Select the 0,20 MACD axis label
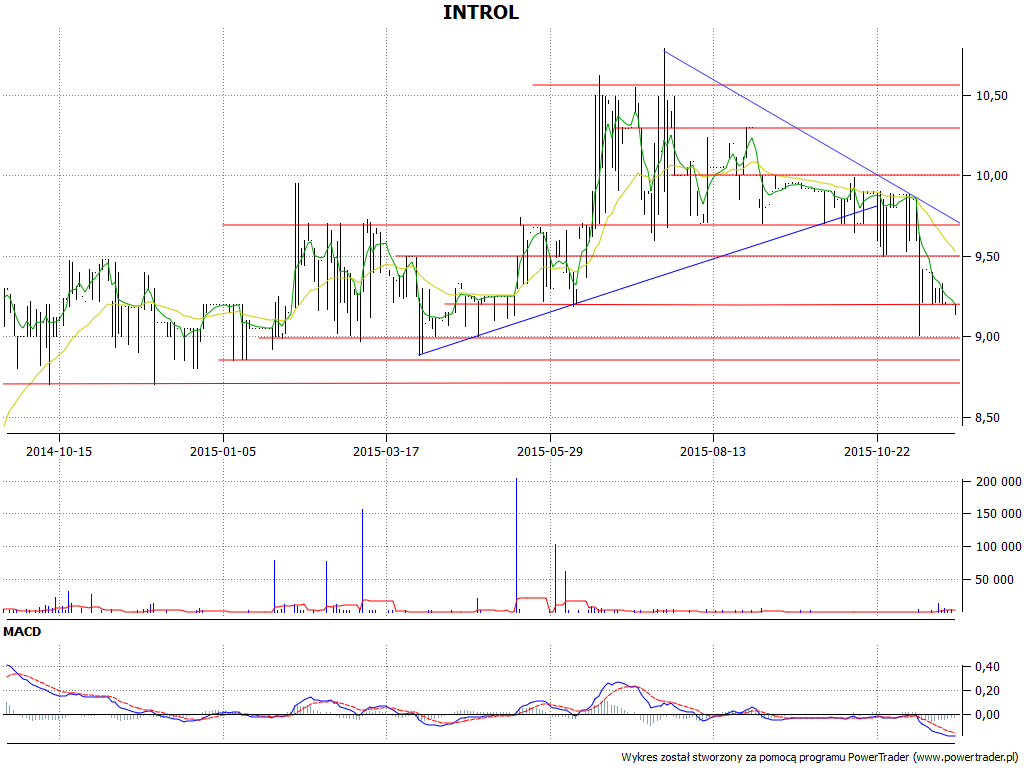This screenshot has height=768, width=1024. point(987,691)
